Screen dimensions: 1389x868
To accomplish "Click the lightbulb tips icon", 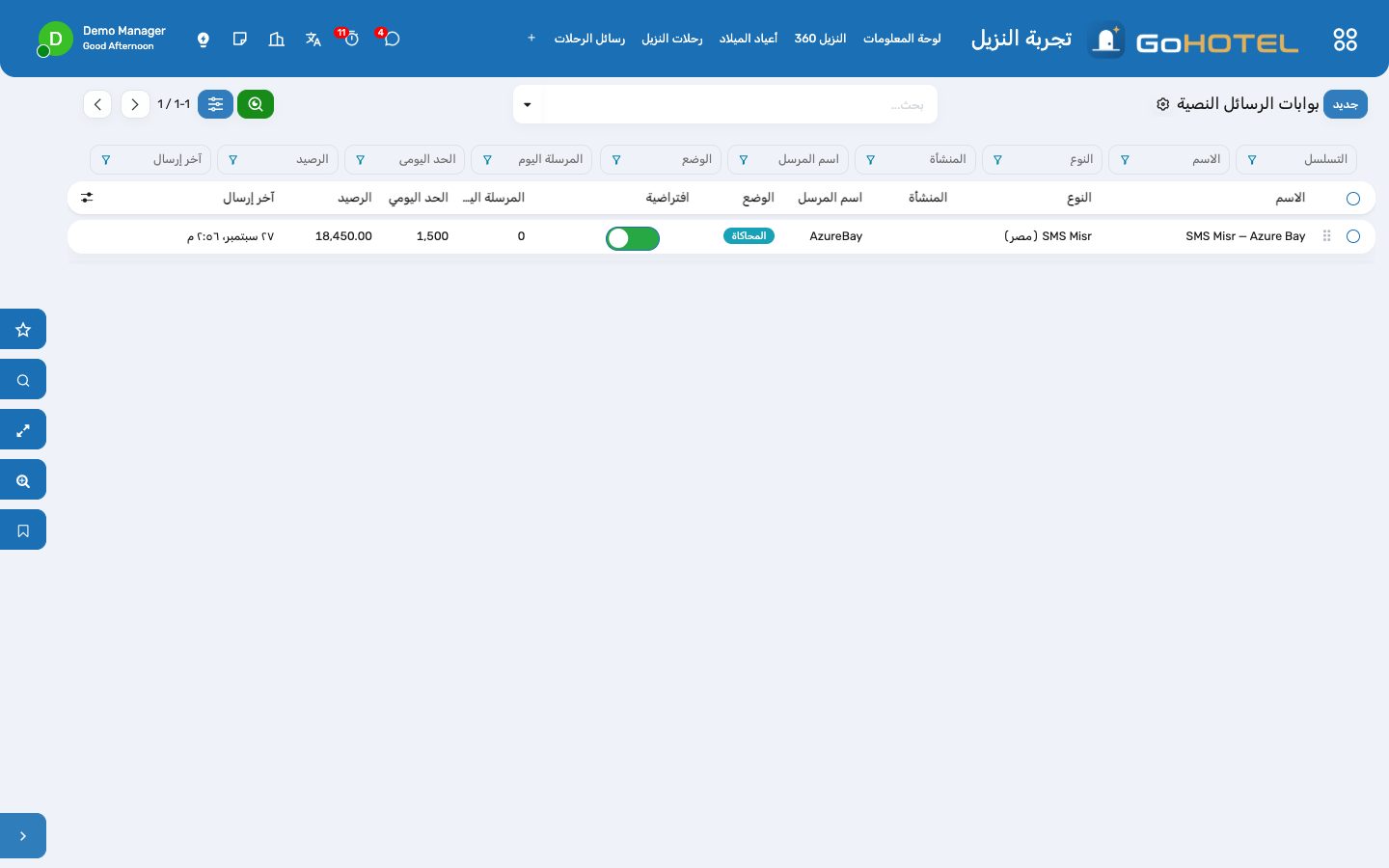I will coord(204,40).
